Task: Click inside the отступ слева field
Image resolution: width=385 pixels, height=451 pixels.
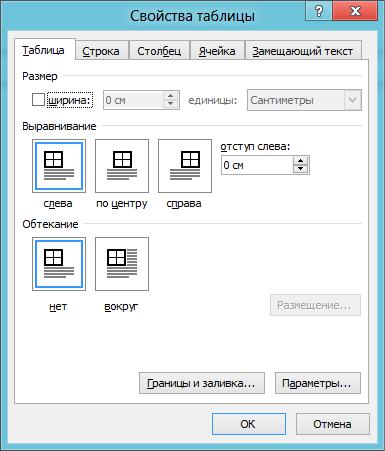Action: (257, 165)
